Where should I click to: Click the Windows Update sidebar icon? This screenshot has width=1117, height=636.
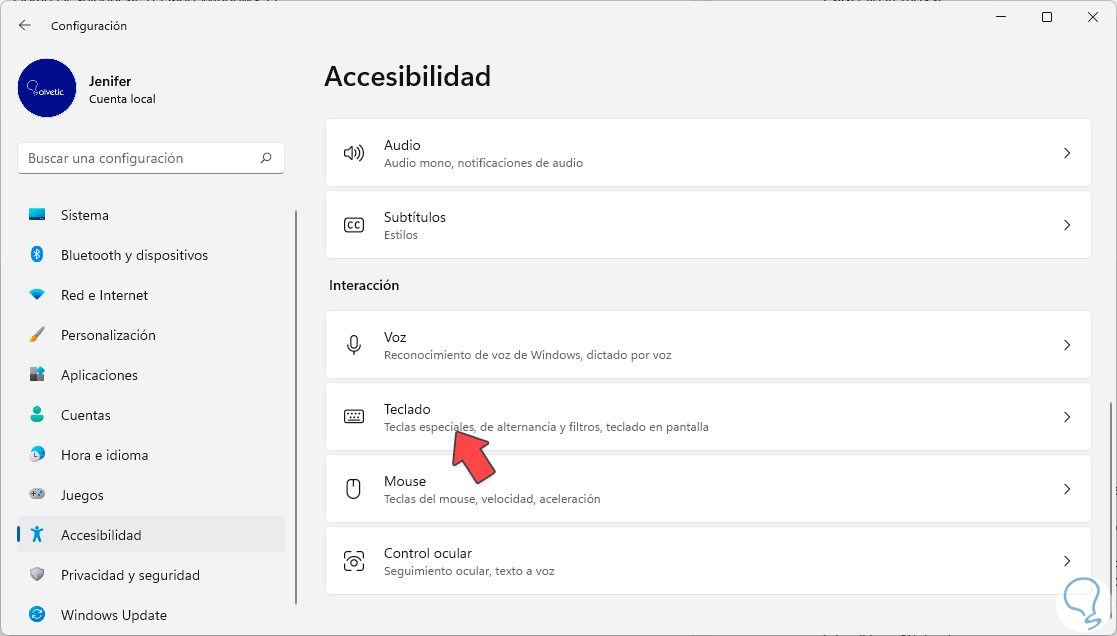(x=37, y=615)
